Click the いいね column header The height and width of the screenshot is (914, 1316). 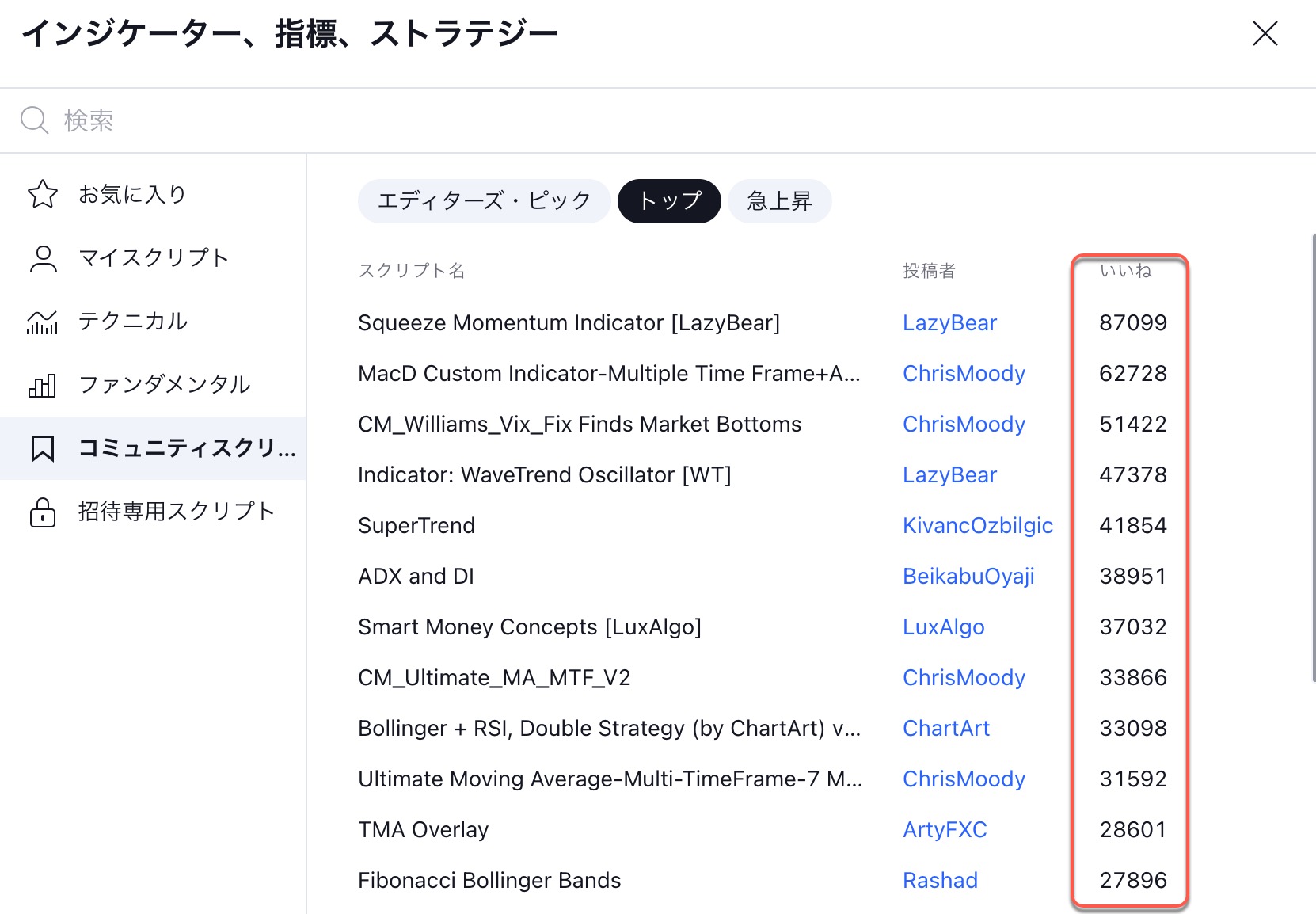[1125, 271]
